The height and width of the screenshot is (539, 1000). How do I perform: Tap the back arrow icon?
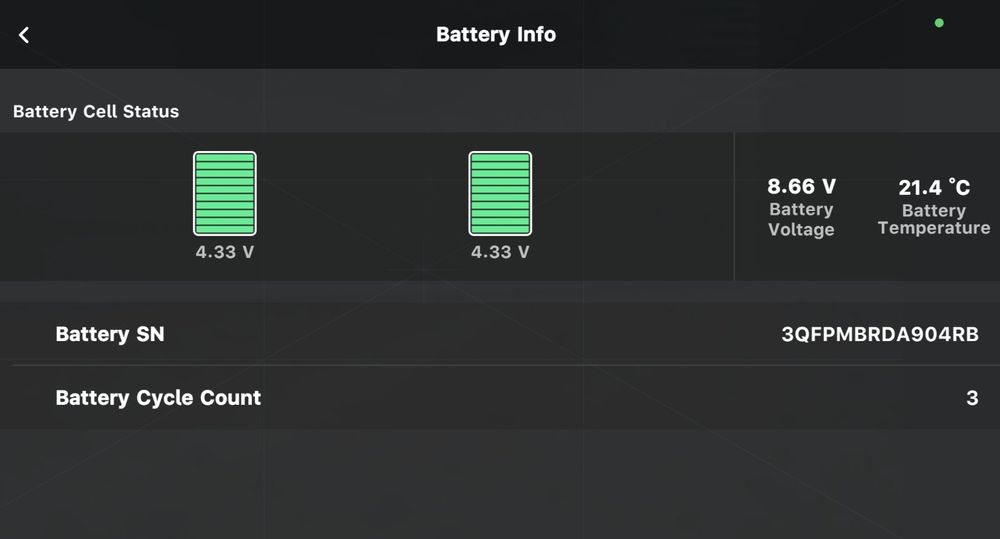point(24,35)
